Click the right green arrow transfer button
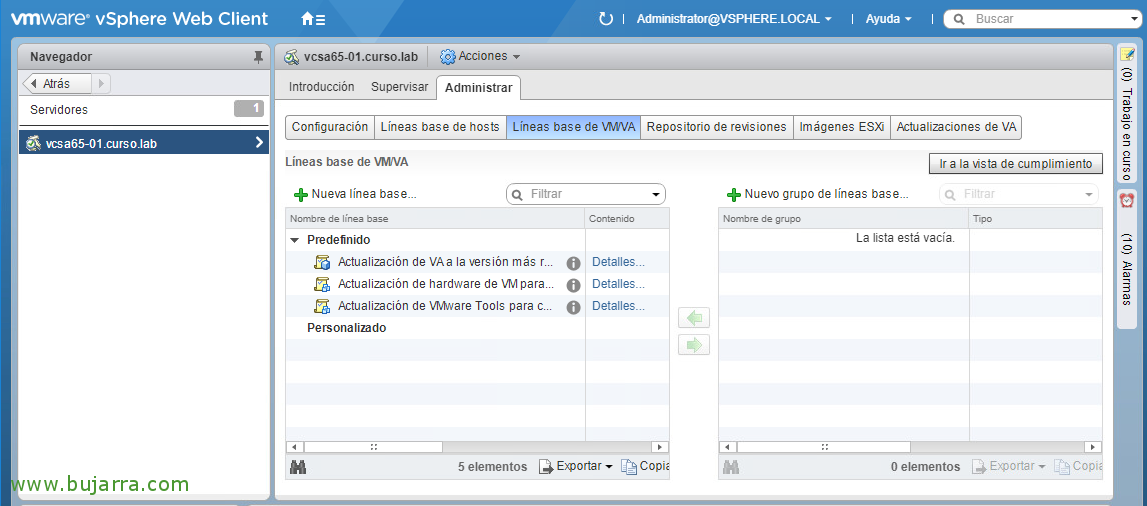Viewport: 1147px width, 506px height. pos(693,344)
